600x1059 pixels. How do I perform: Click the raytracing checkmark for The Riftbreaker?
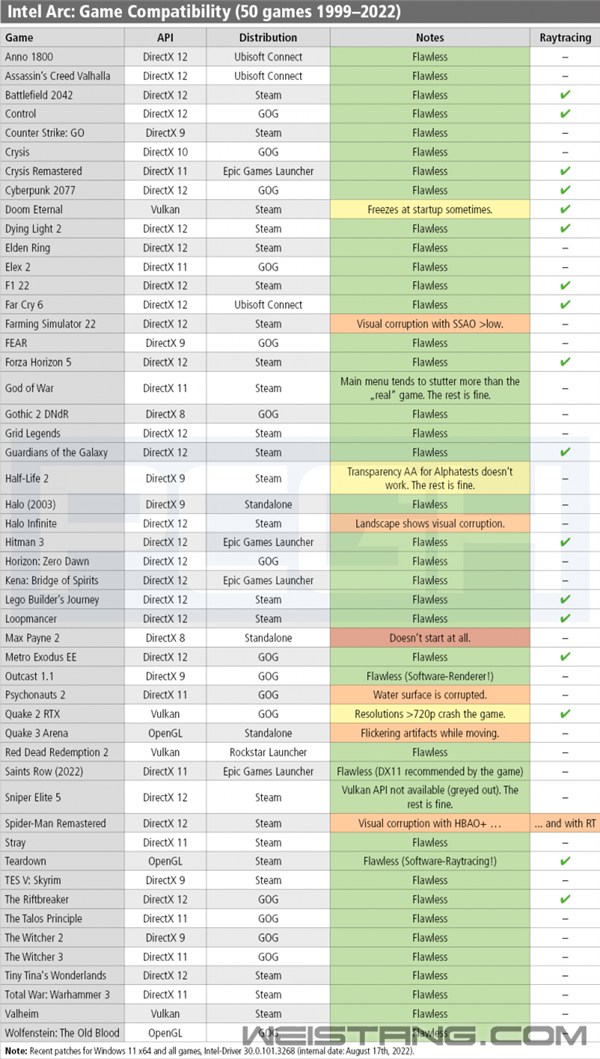click(x=565, y=899)
